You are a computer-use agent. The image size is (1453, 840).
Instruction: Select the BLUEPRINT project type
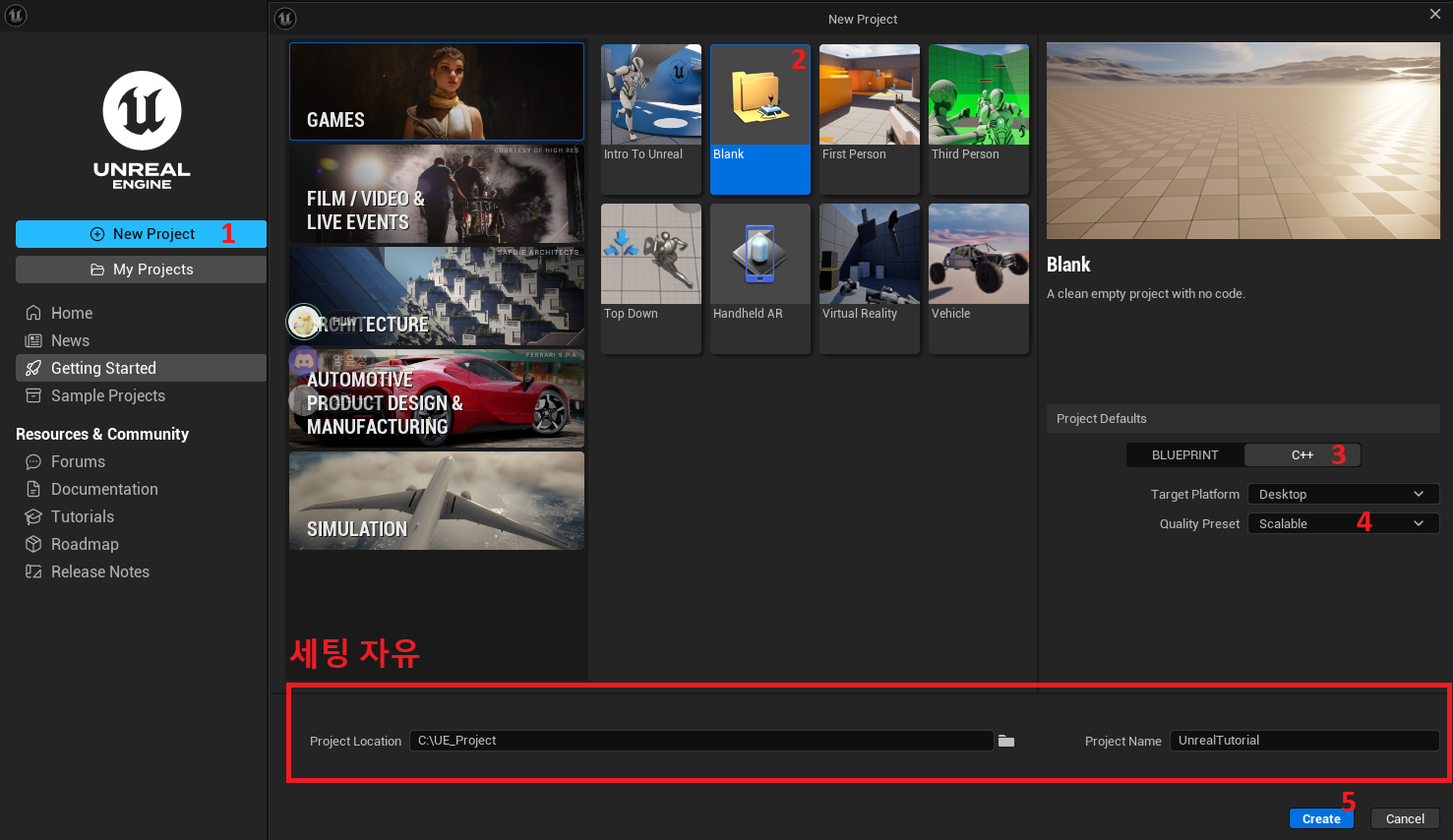coord(1185,454)
